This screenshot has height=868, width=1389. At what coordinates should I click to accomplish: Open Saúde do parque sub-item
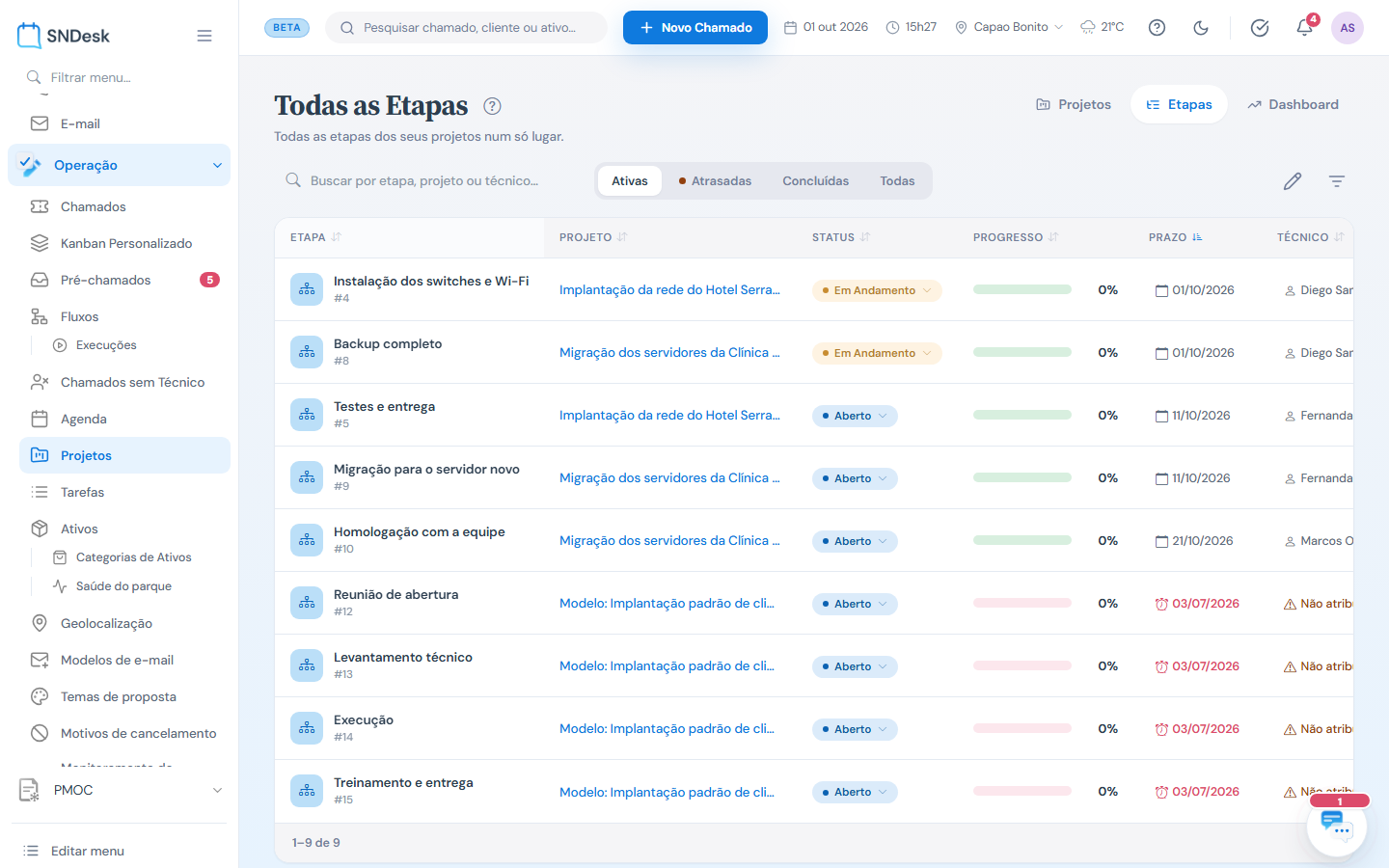point(137,586)
